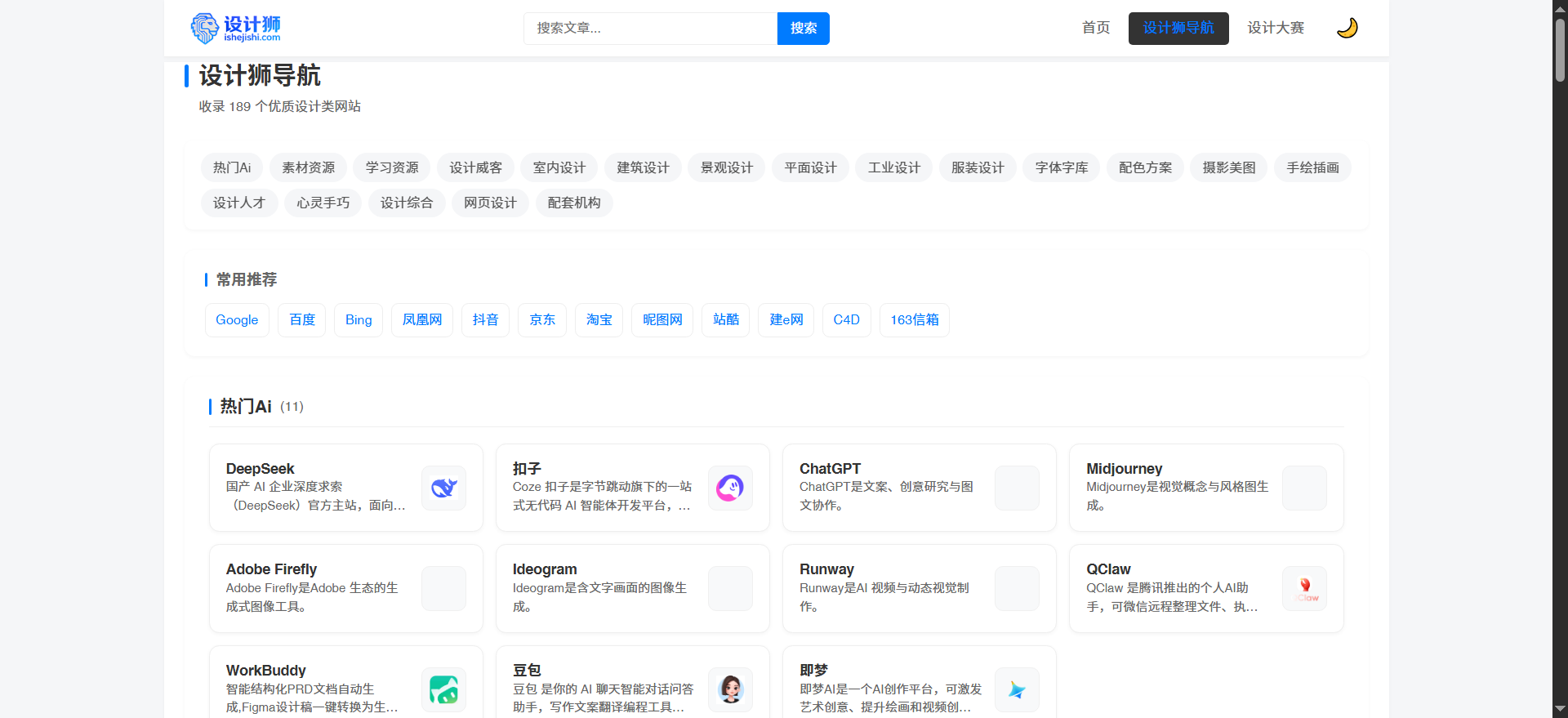The height and width of the screenshot is (718, 1568).
Task: Select the 热门Ai category tag
Action: 232,167
